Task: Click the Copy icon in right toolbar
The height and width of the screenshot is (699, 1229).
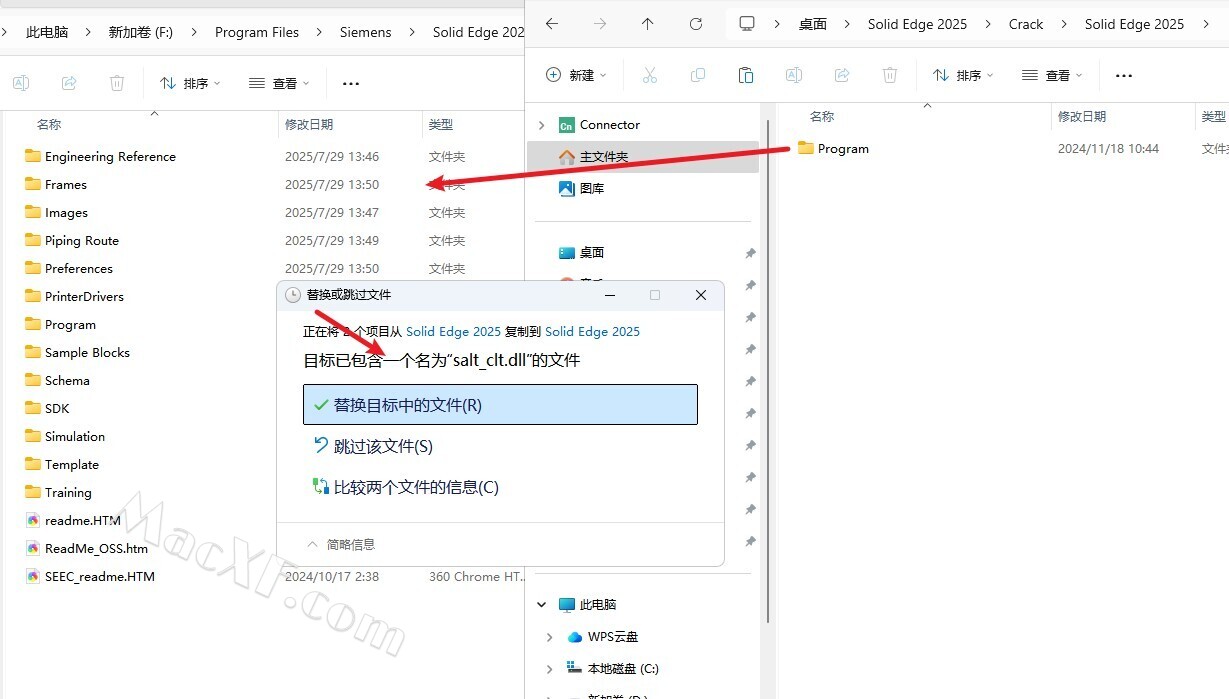Action: coord(698,75)
